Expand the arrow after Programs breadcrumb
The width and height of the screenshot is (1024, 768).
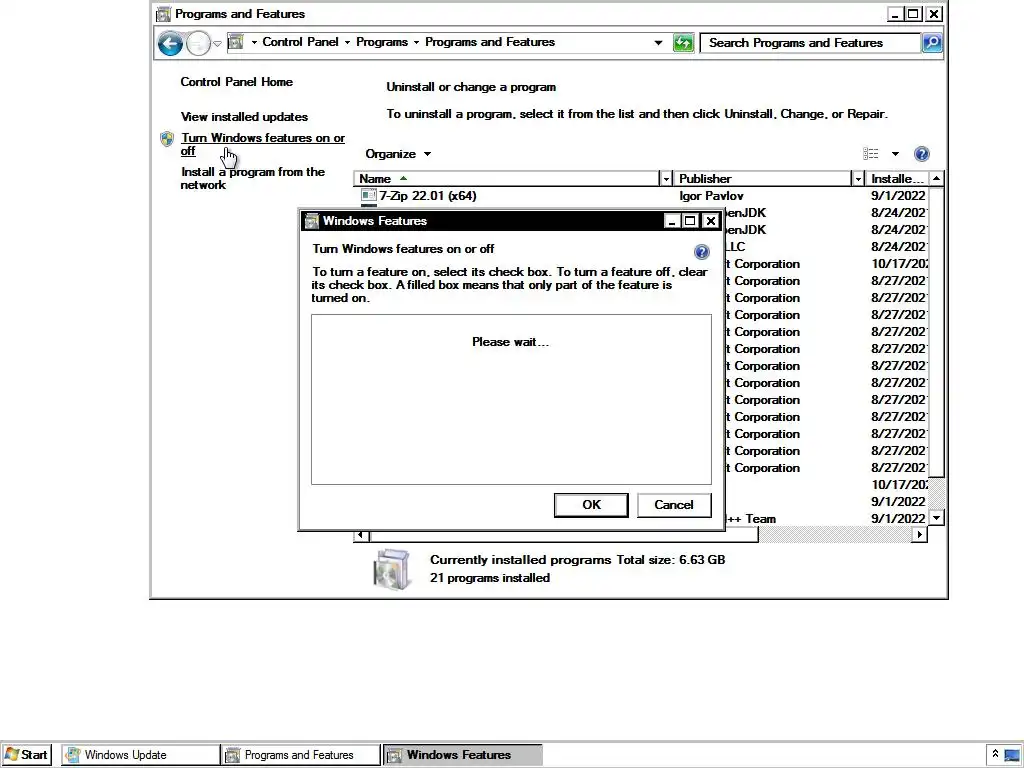417,42
